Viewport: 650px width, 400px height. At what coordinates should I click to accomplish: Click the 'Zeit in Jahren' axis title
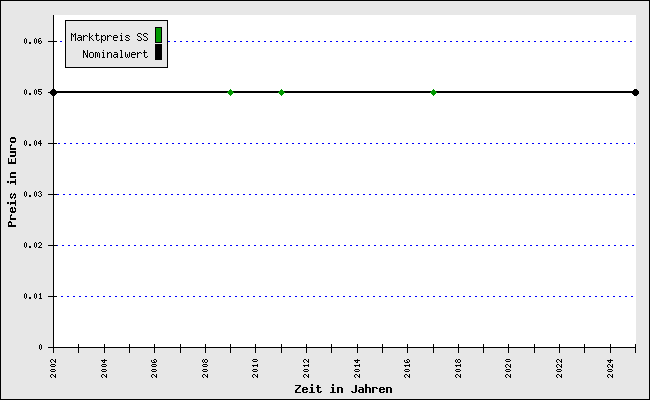click(343, 388)
